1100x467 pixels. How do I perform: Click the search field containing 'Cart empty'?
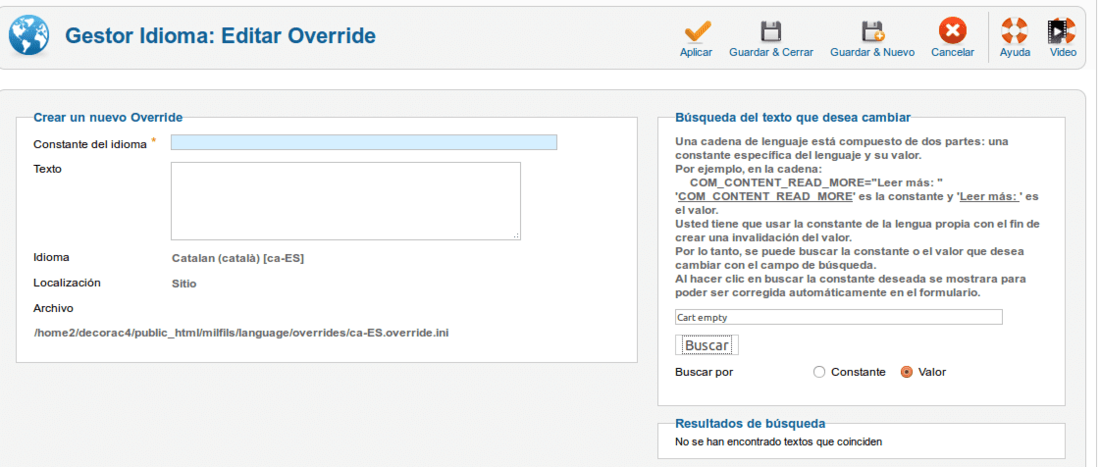tap(838, 317)
